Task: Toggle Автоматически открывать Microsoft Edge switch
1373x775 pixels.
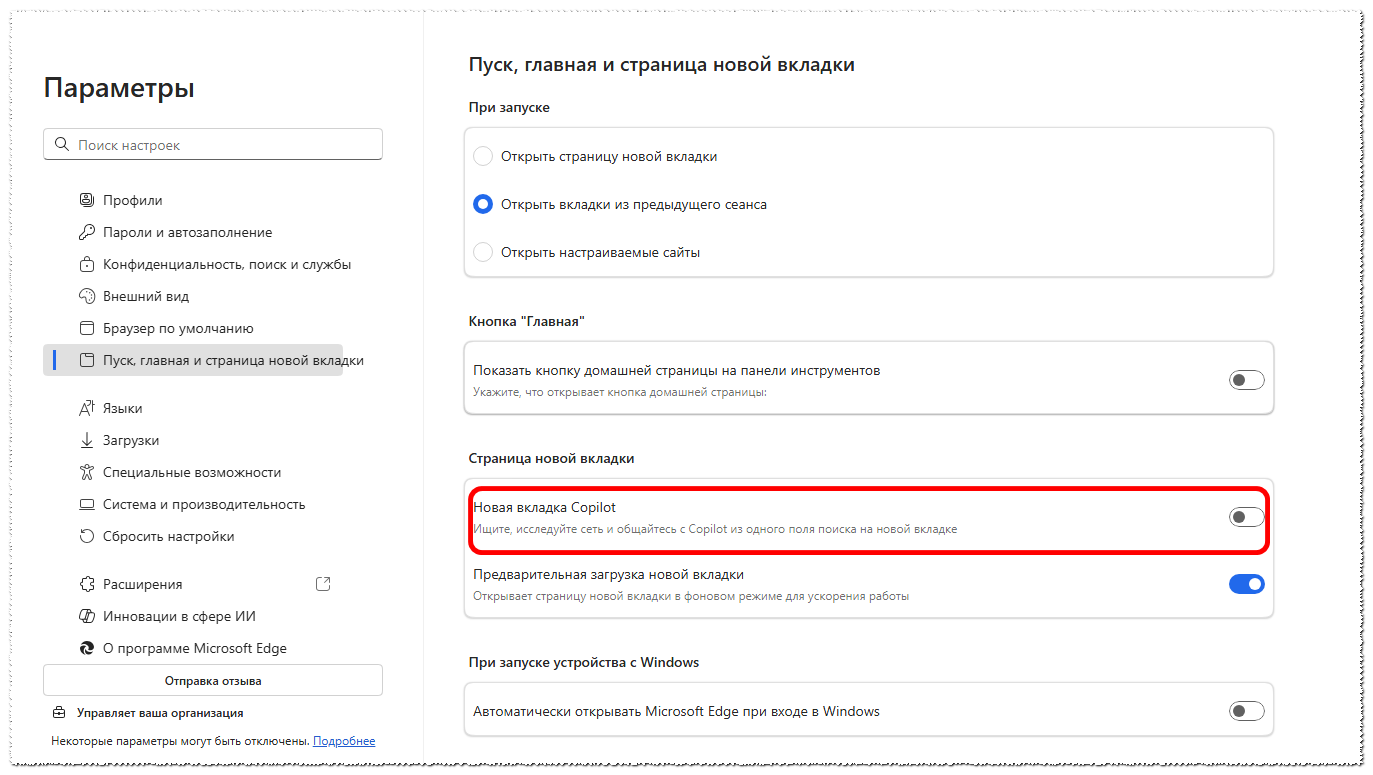Action: tap(1246, 711)
